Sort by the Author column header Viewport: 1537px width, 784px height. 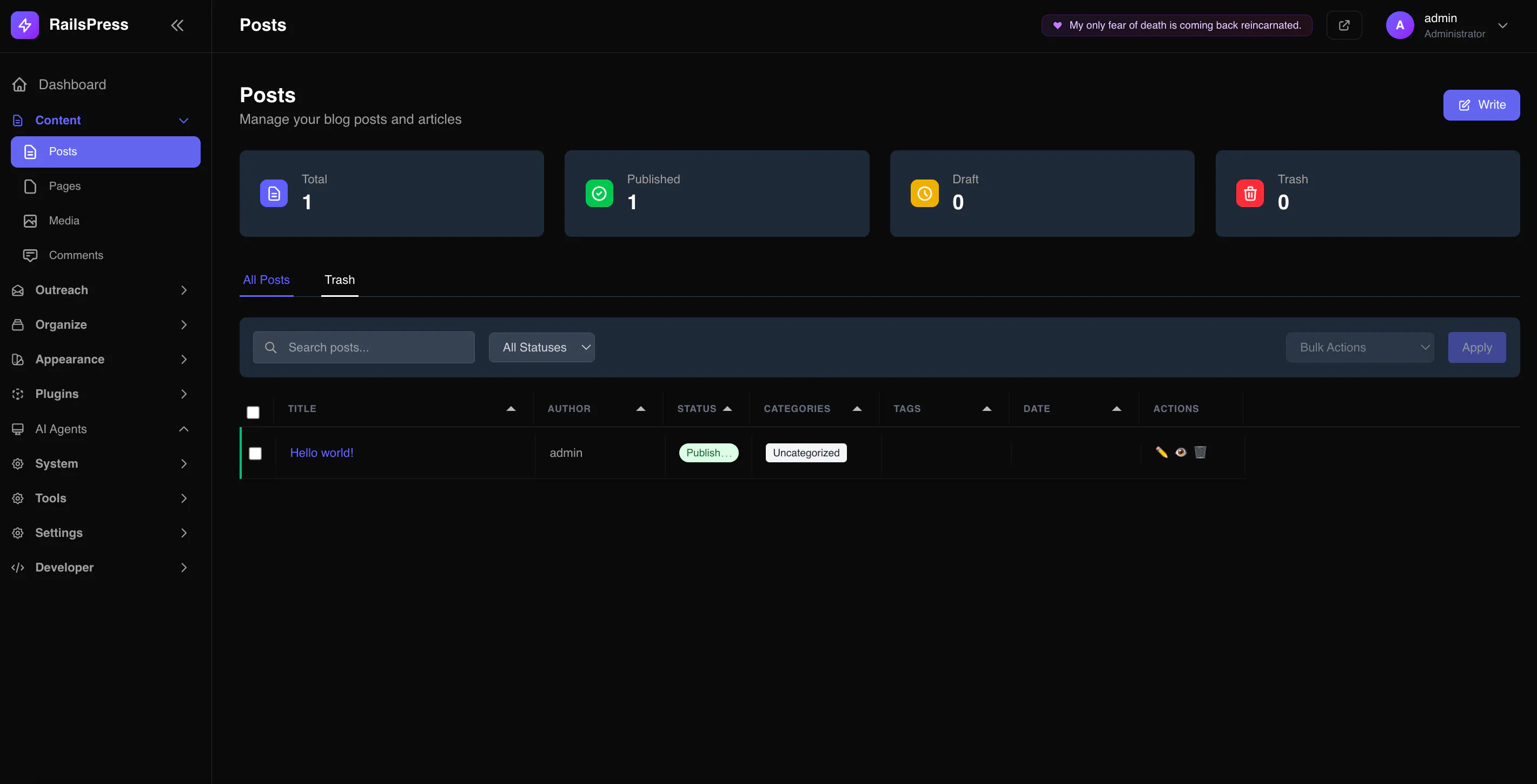point(598,409)
